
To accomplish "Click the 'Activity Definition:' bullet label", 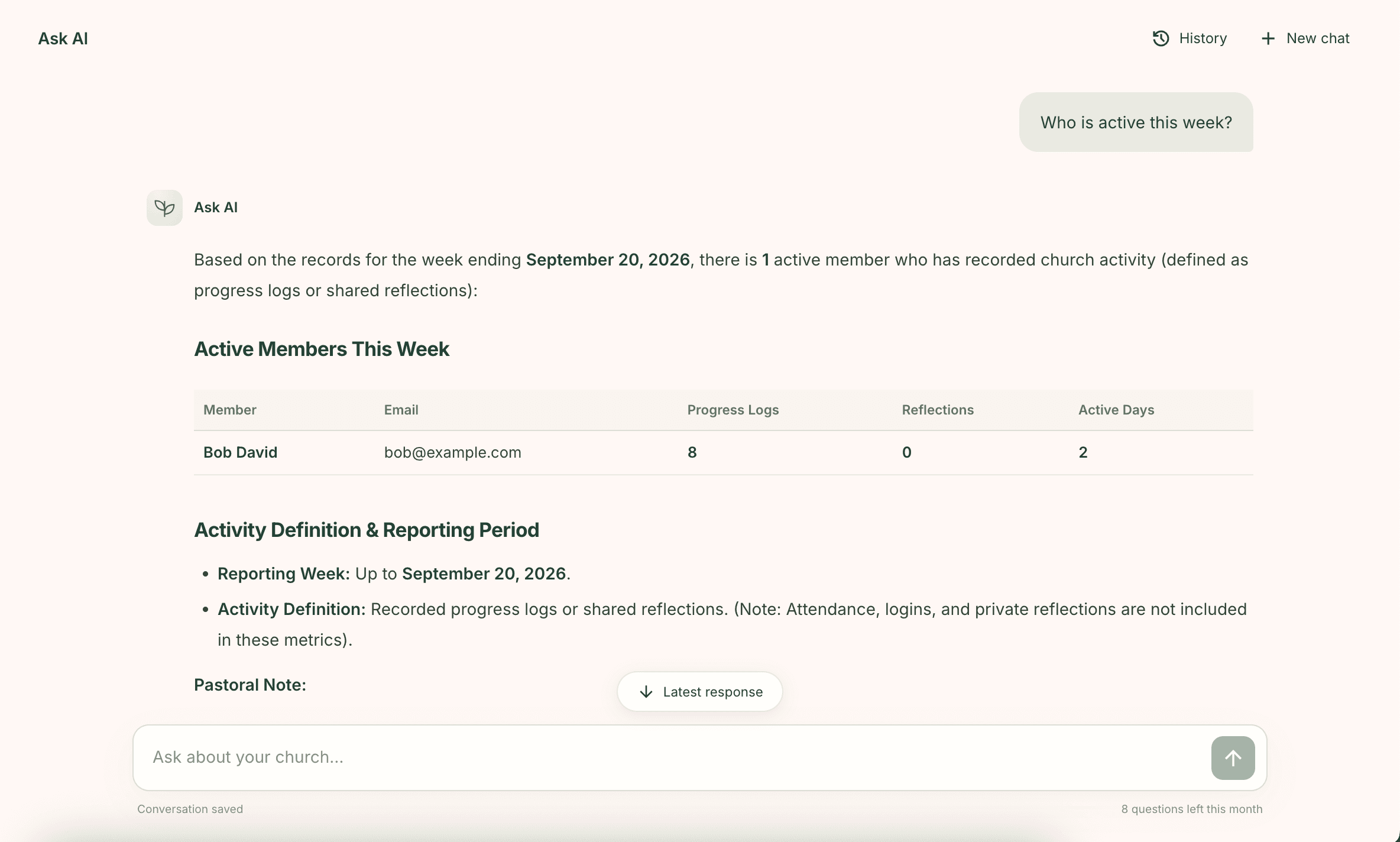I will 291,609.
